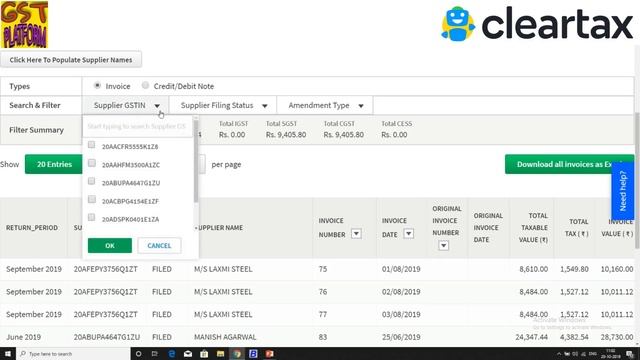Click the invoice value 10,160.00 cell

617,269
